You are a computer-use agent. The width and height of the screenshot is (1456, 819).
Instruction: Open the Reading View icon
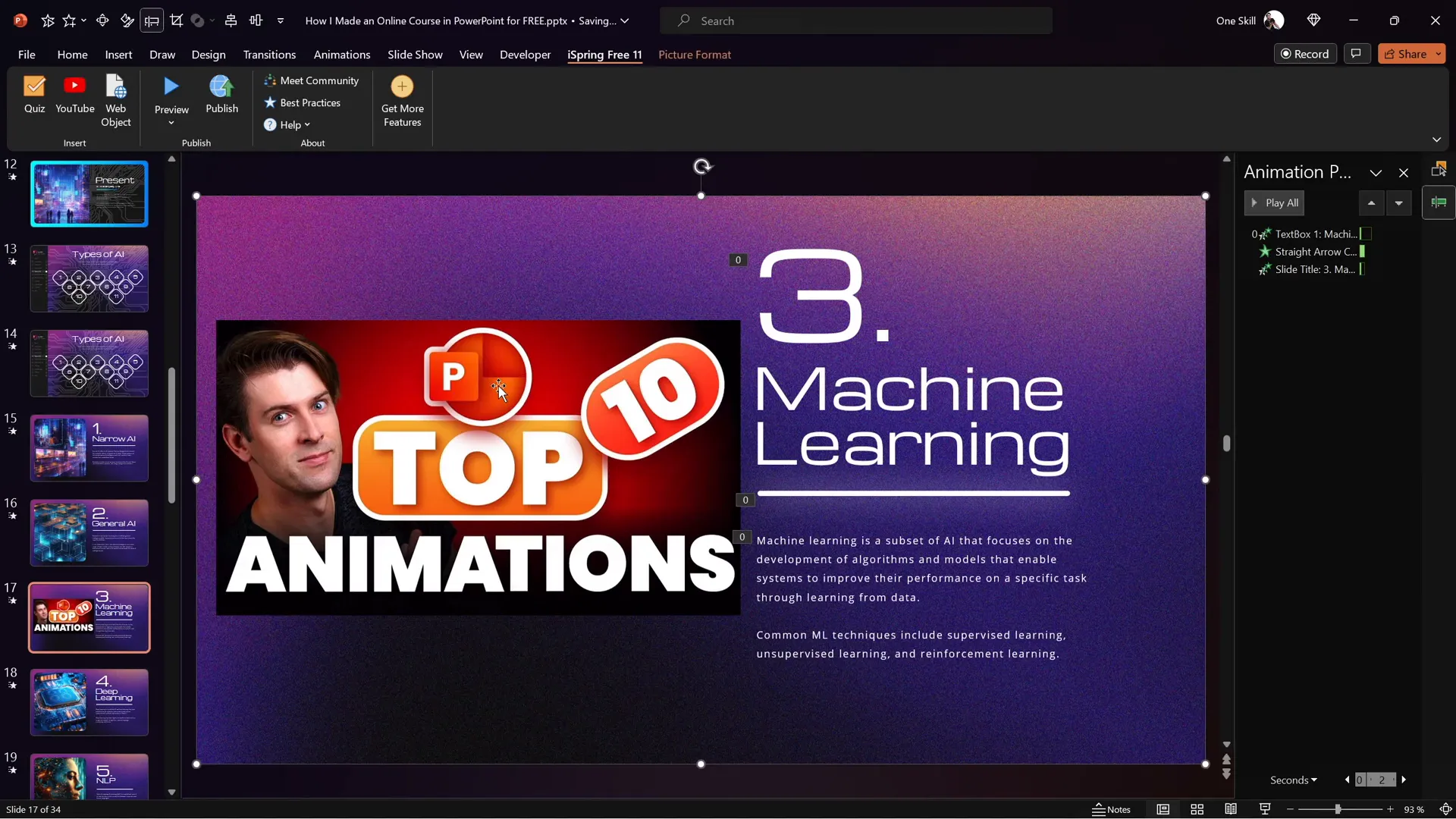coord(1231,809)
